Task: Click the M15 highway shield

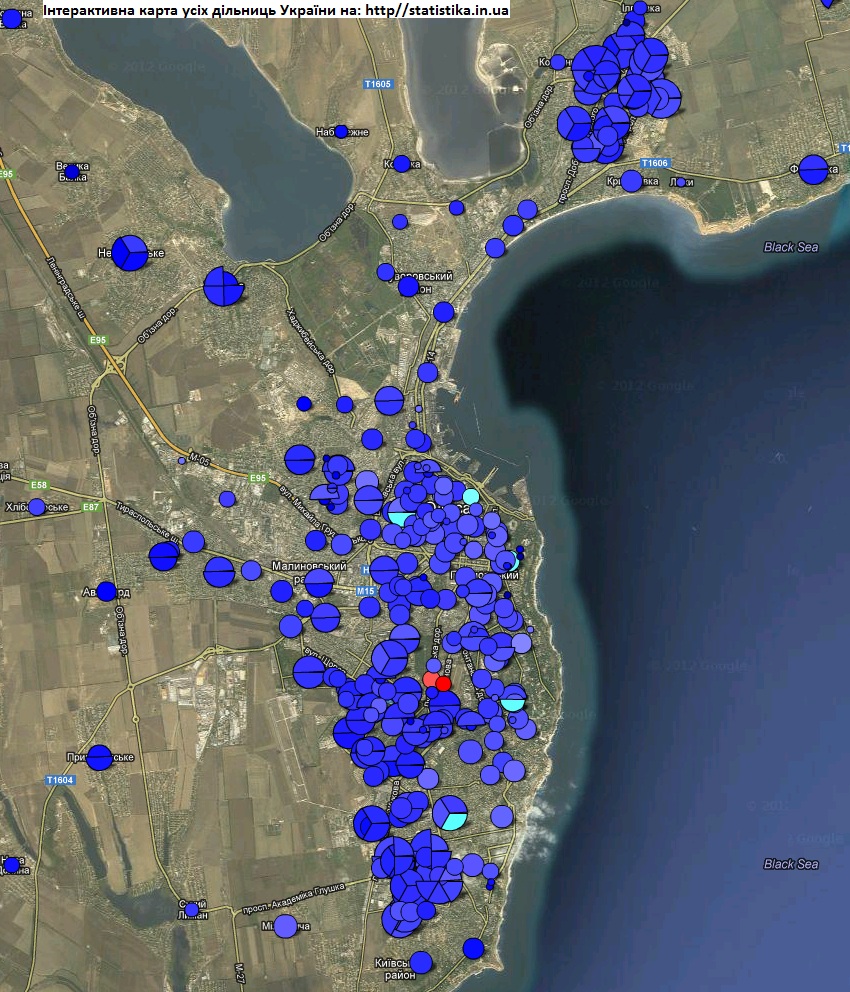Action: click(366, 591)
